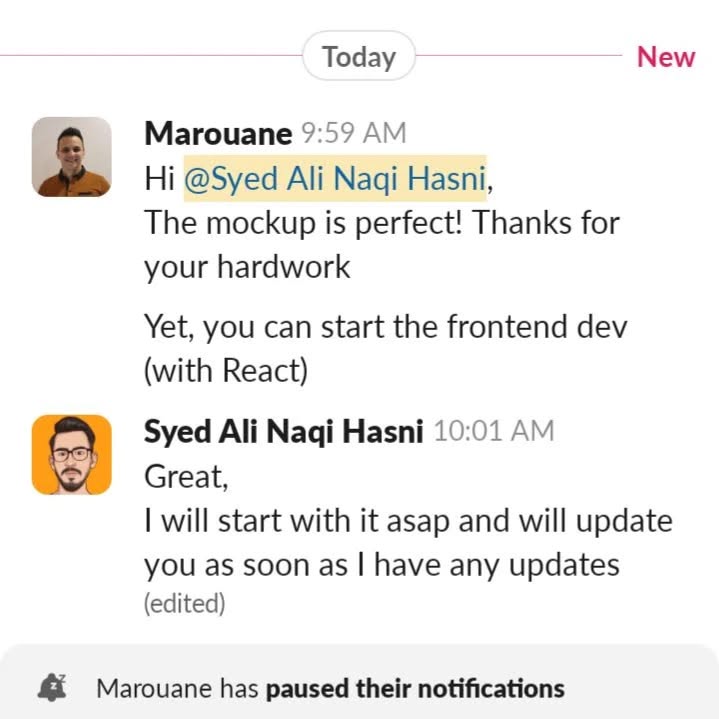The width and height of the screenshot is (719, 719).
Task: Click the bold "paused their notifications" text
Action: 415,689
